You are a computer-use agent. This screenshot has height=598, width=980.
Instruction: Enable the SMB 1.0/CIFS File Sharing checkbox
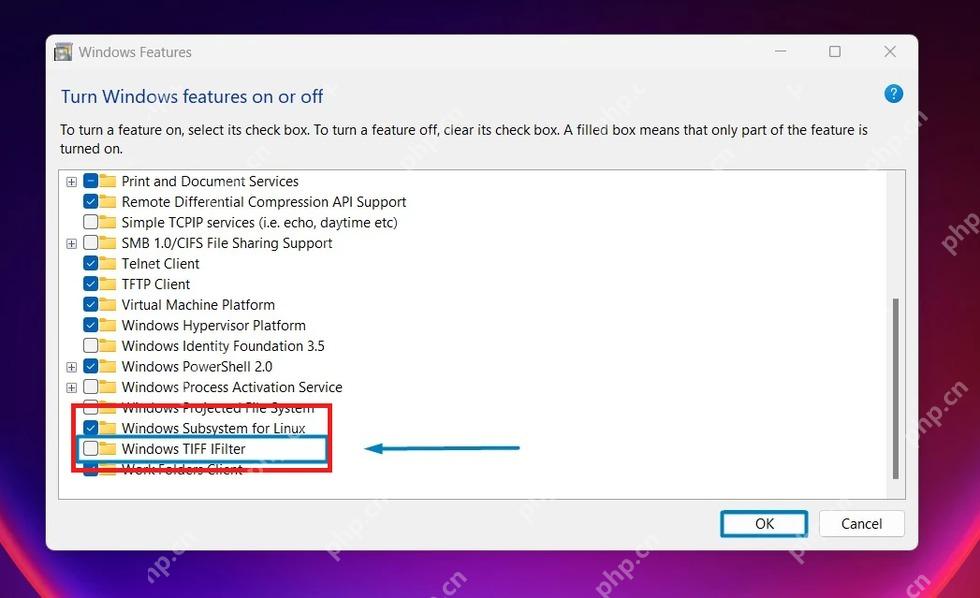click(91, 243)
